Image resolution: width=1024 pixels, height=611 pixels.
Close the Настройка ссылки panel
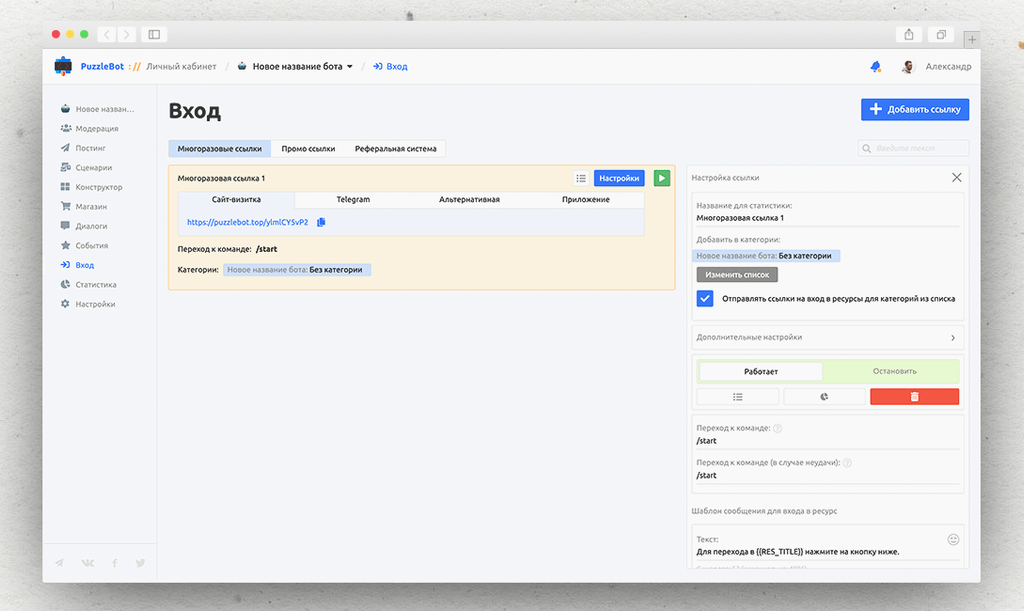coord(957,178)
